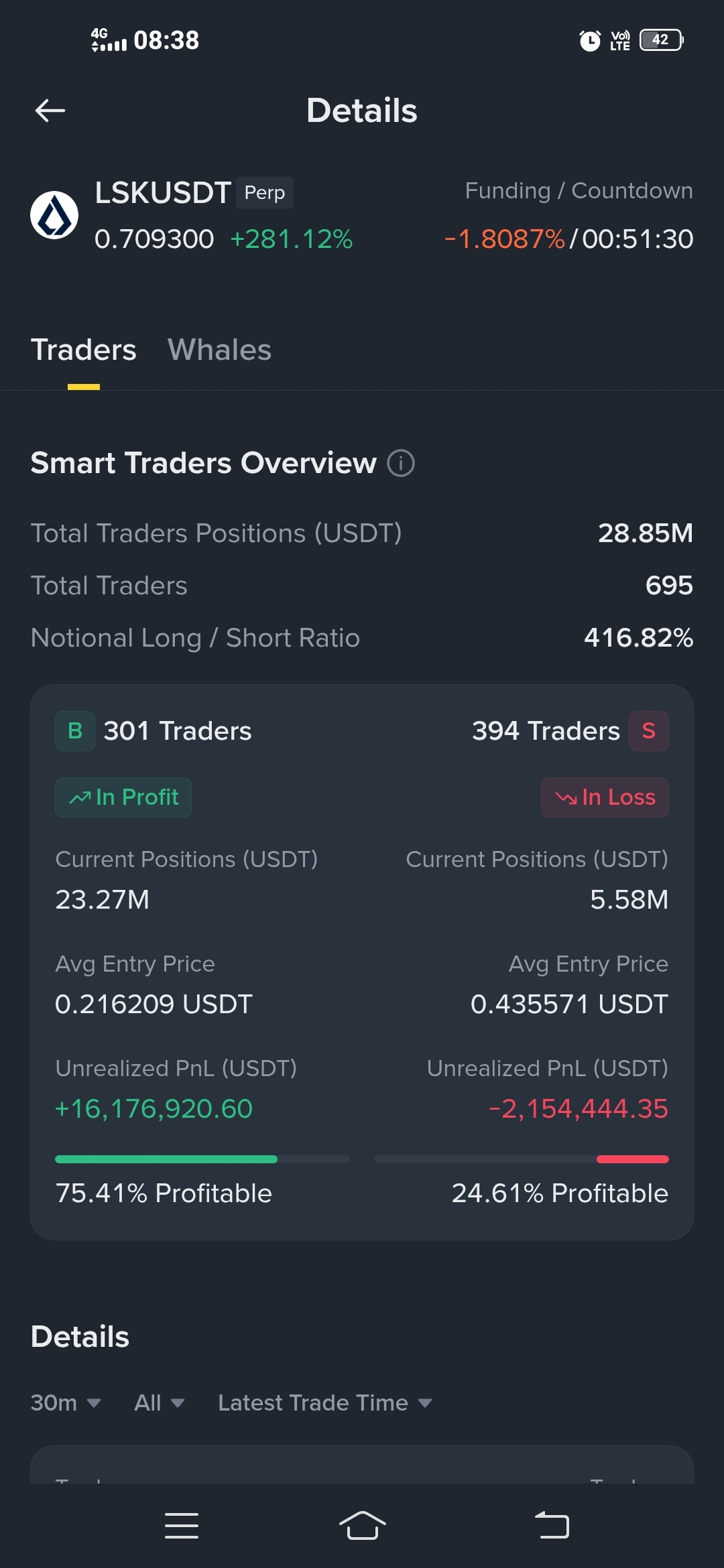Open Android recent apps menu icon
The width and height of the screenshot is (724, 1568).
182,1526
